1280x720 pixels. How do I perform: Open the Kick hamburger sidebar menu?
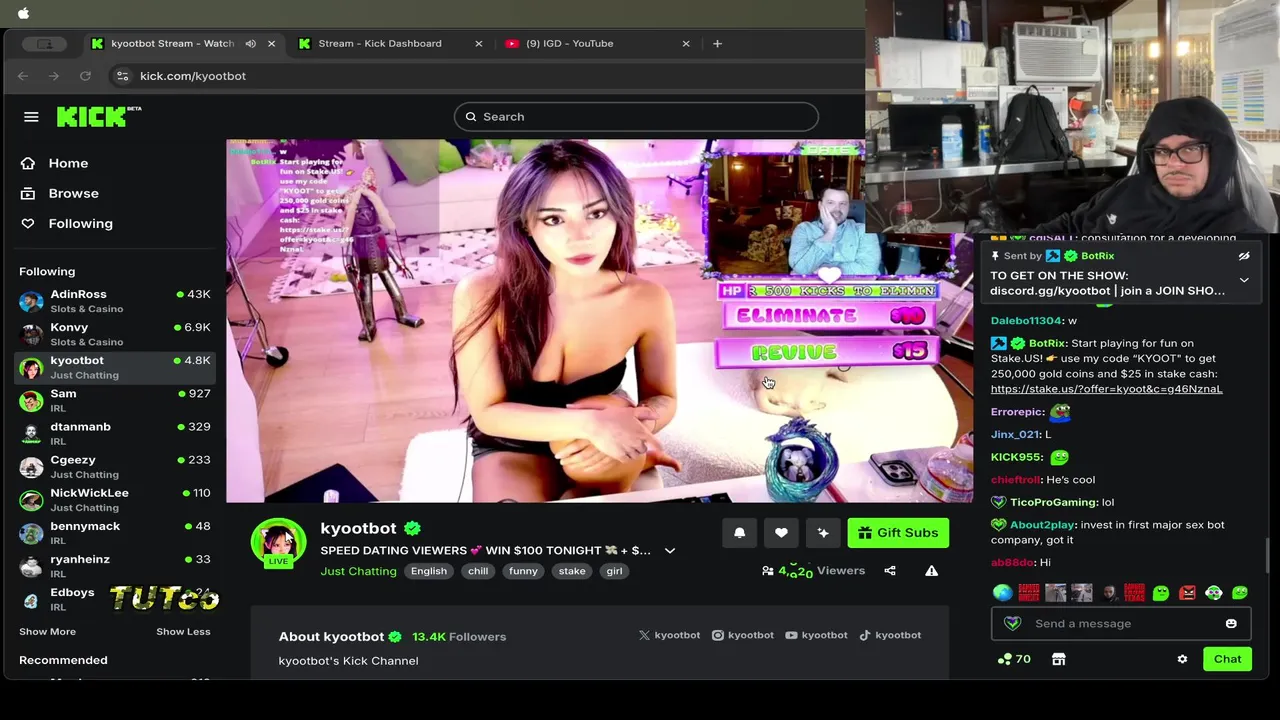(31, 117)
